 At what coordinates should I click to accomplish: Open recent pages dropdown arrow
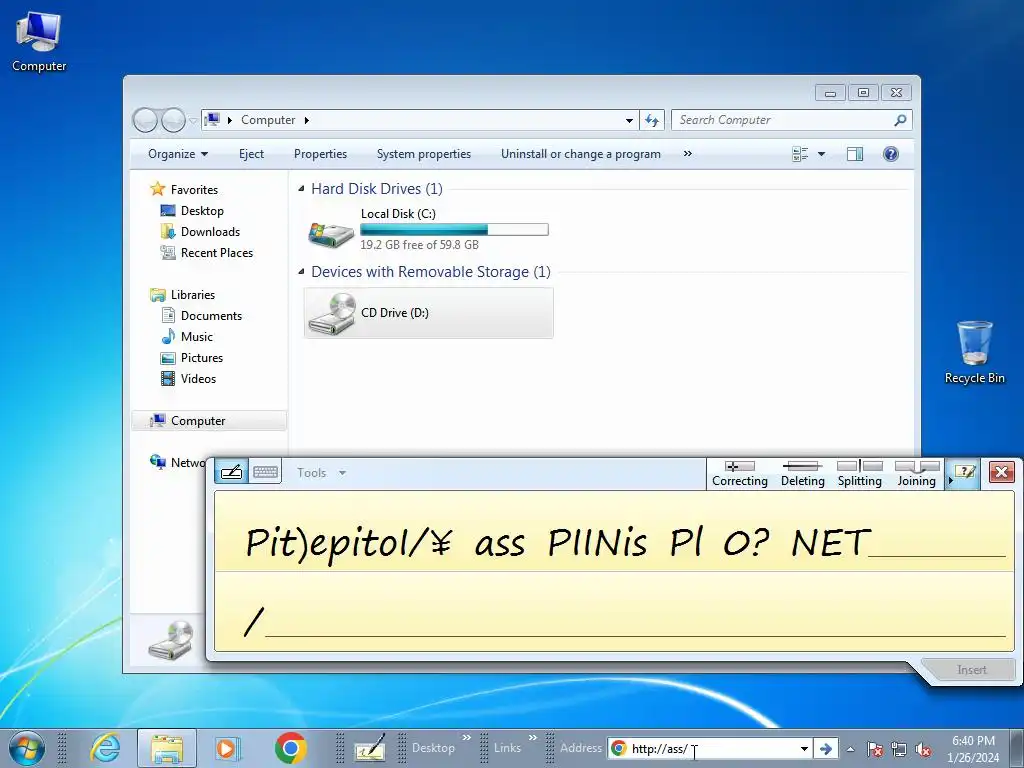coord(193,121)
